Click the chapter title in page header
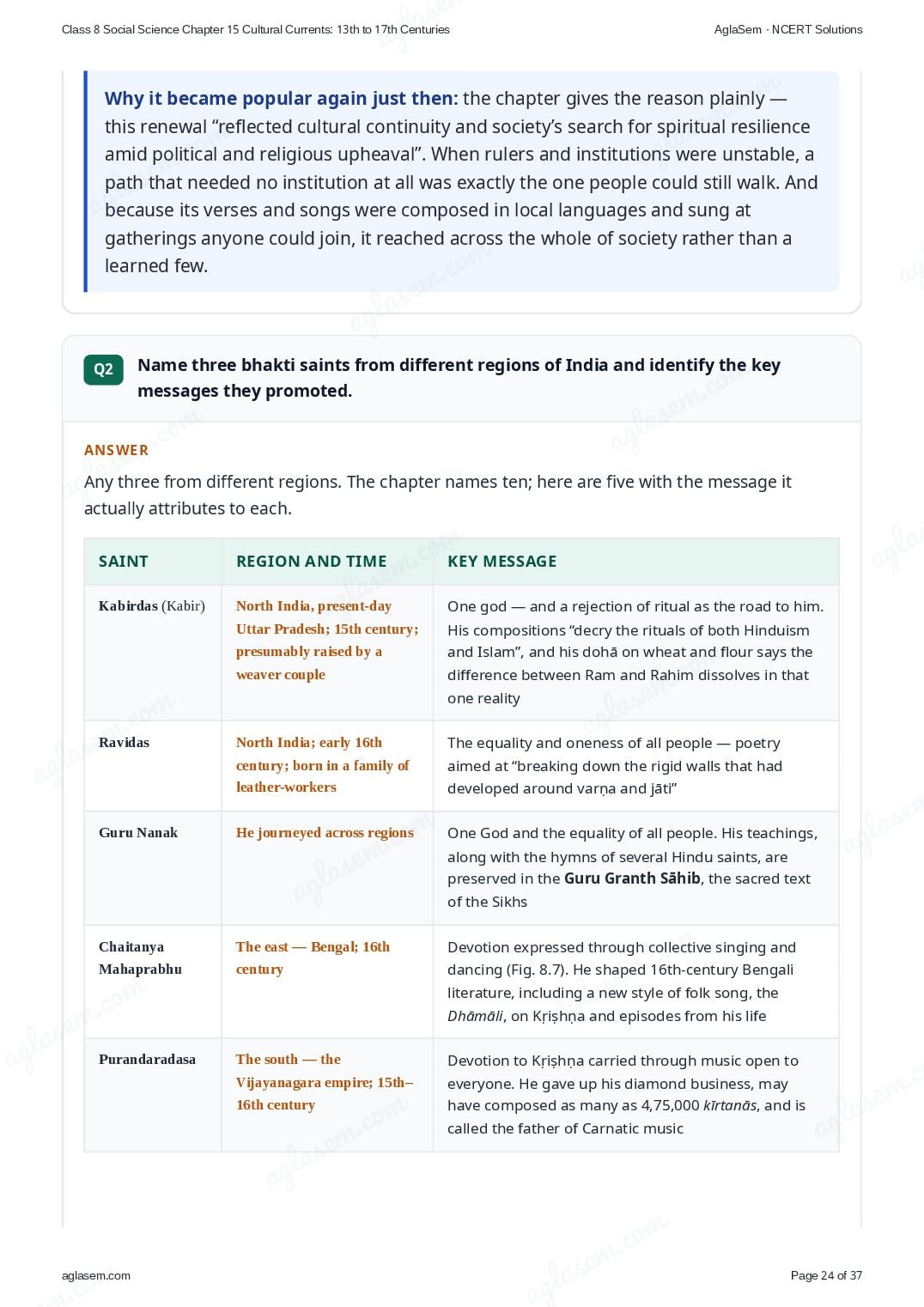The width and height of the screenshot is (924, 1307). pos(256,29)
